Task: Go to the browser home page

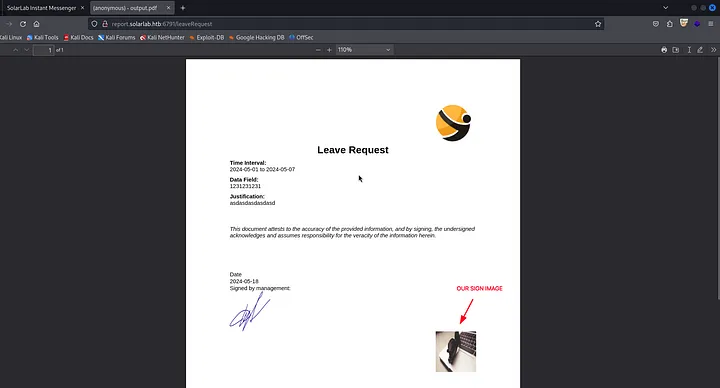Action: pos(36,24)
